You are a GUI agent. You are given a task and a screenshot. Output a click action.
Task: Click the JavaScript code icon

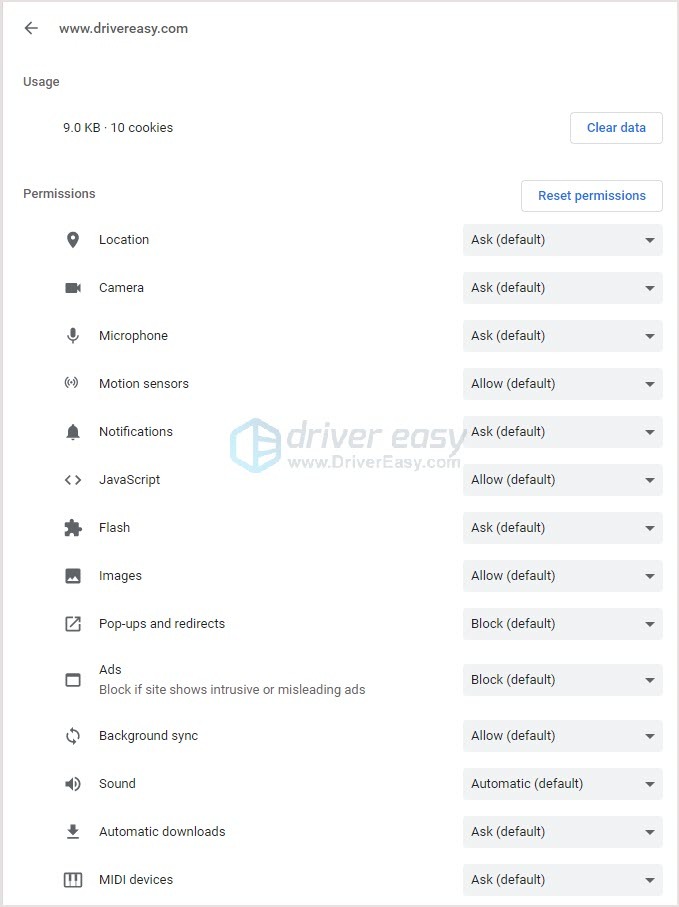[72, 480]
